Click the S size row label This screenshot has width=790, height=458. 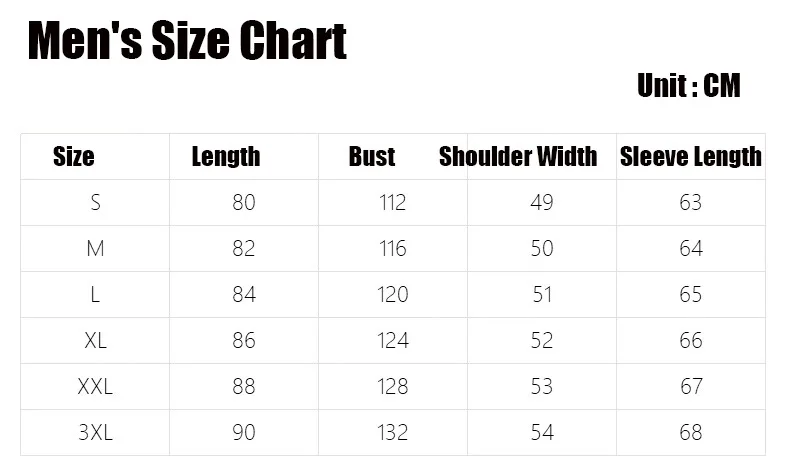tap(95, 203)
